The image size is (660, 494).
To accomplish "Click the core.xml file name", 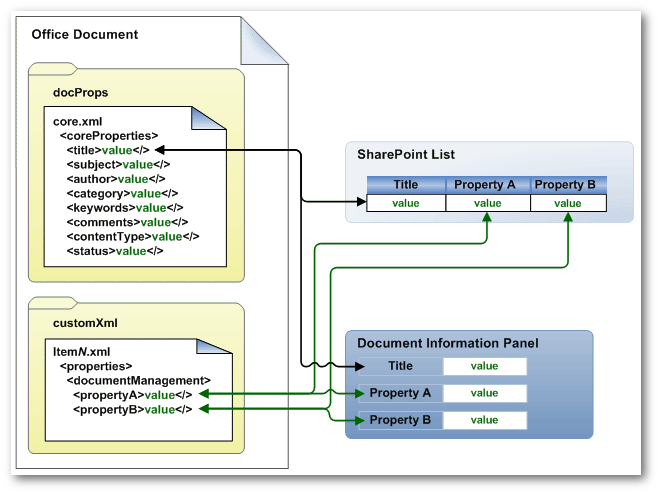I will 77,122.
